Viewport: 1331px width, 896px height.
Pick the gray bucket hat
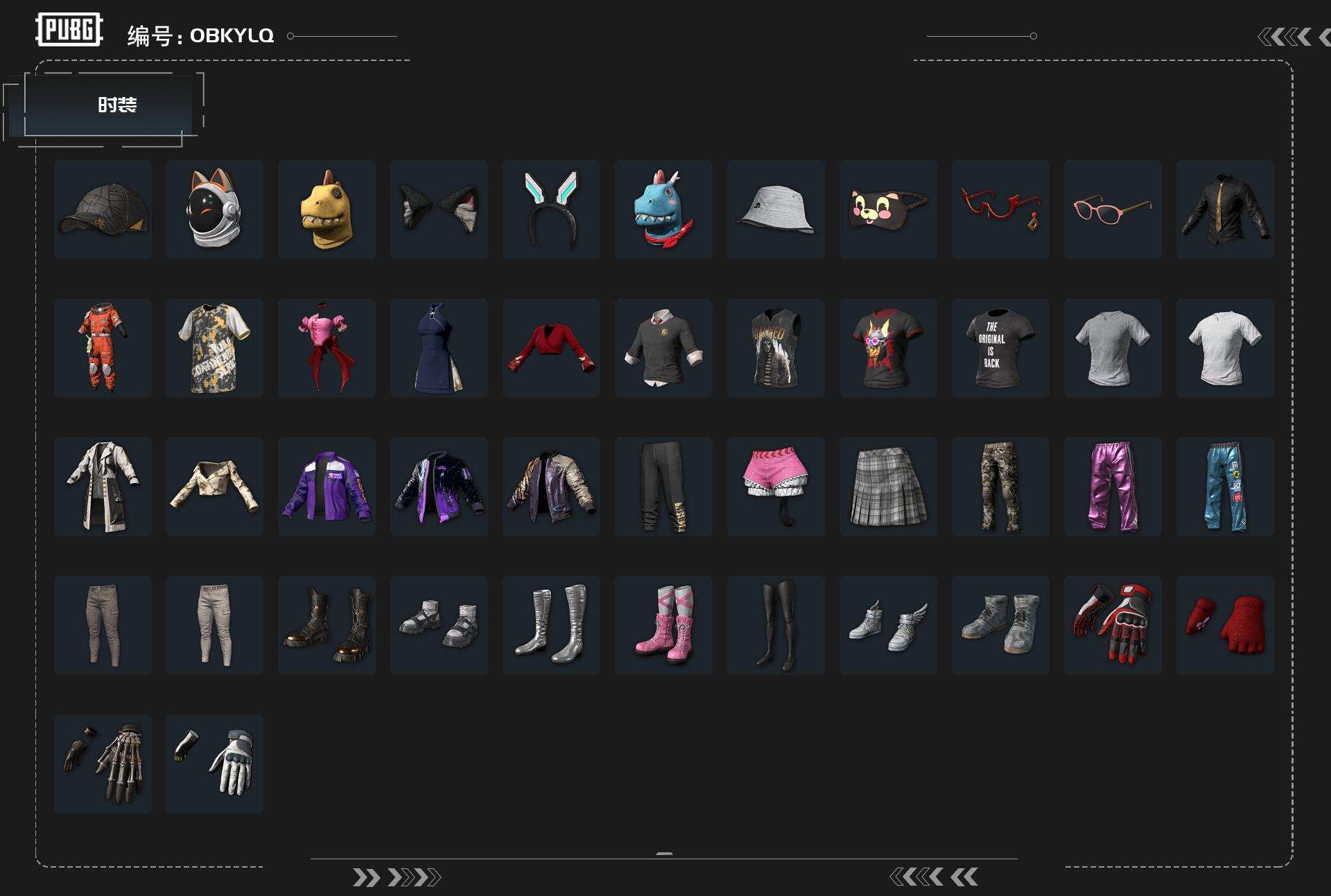tap(776, 209)
